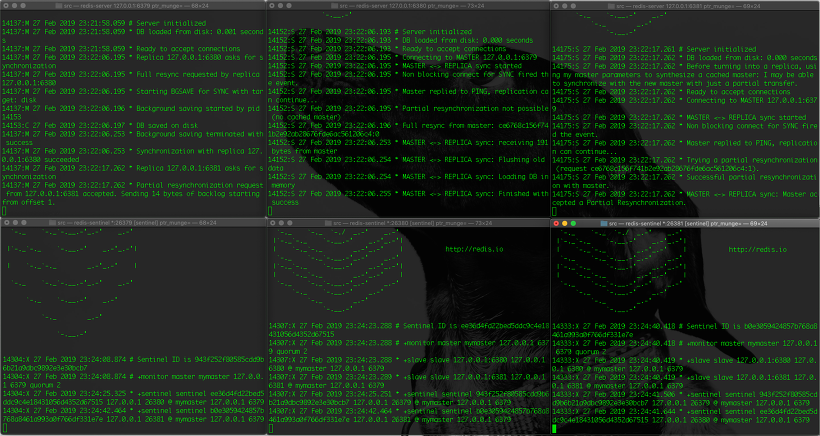Viewport: 820px width, 436px height.
Task: Open the http://redis.io link in sentinel 26381 window
Action: coord(757,249)
